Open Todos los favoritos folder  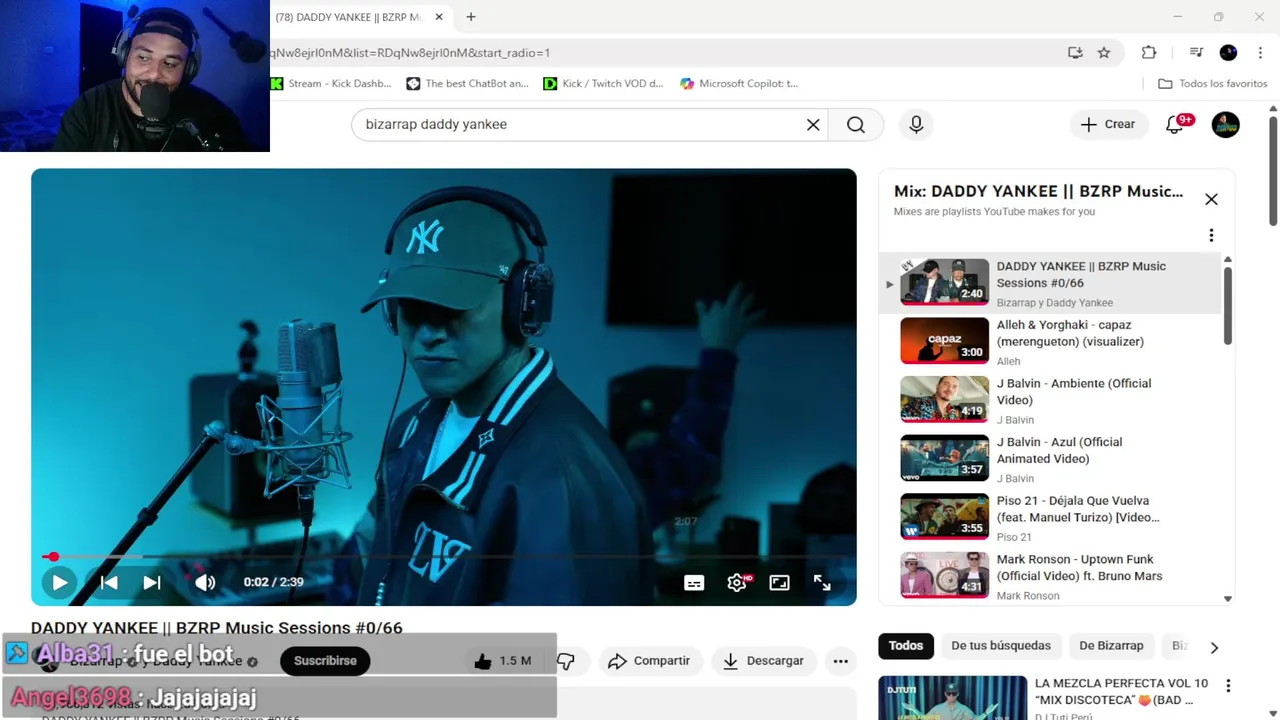[1212, 84]
